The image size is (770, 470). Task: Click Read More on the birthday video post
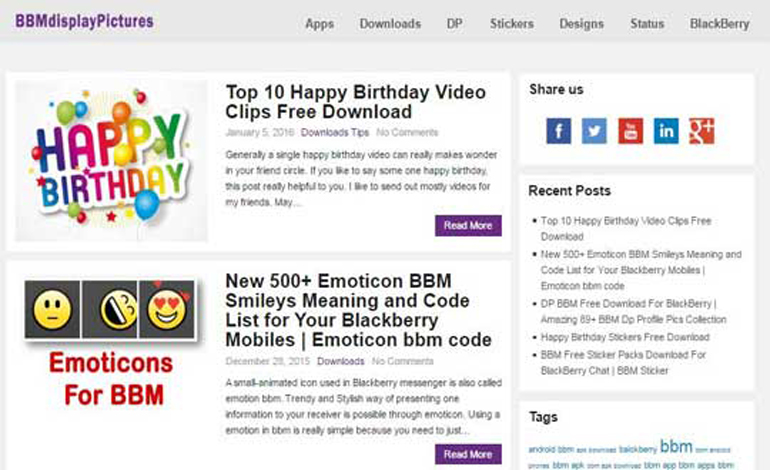click(468, 225)
